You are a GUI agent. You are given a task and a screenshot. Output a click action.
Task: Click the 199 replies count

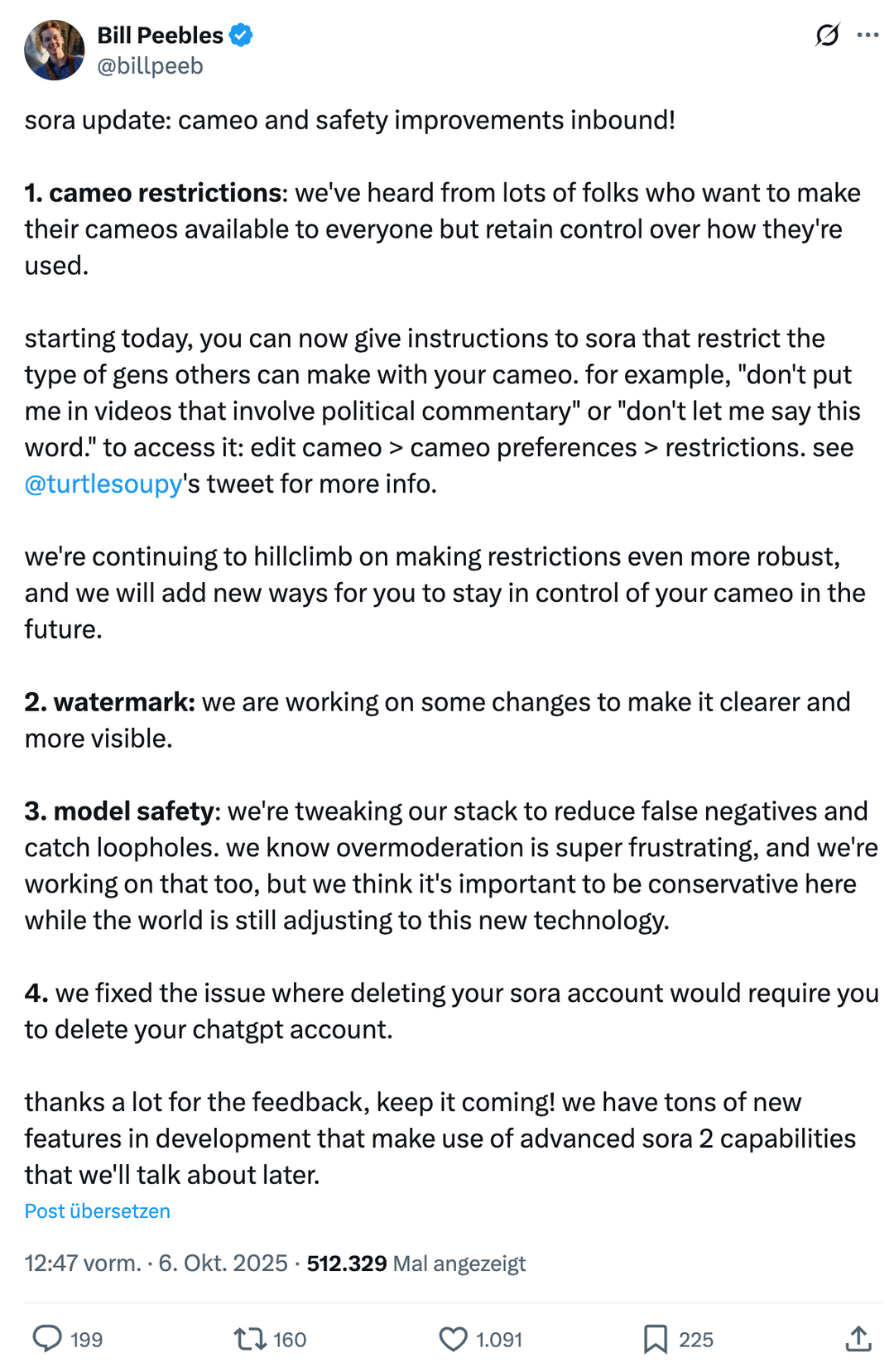click(86, 1339)
